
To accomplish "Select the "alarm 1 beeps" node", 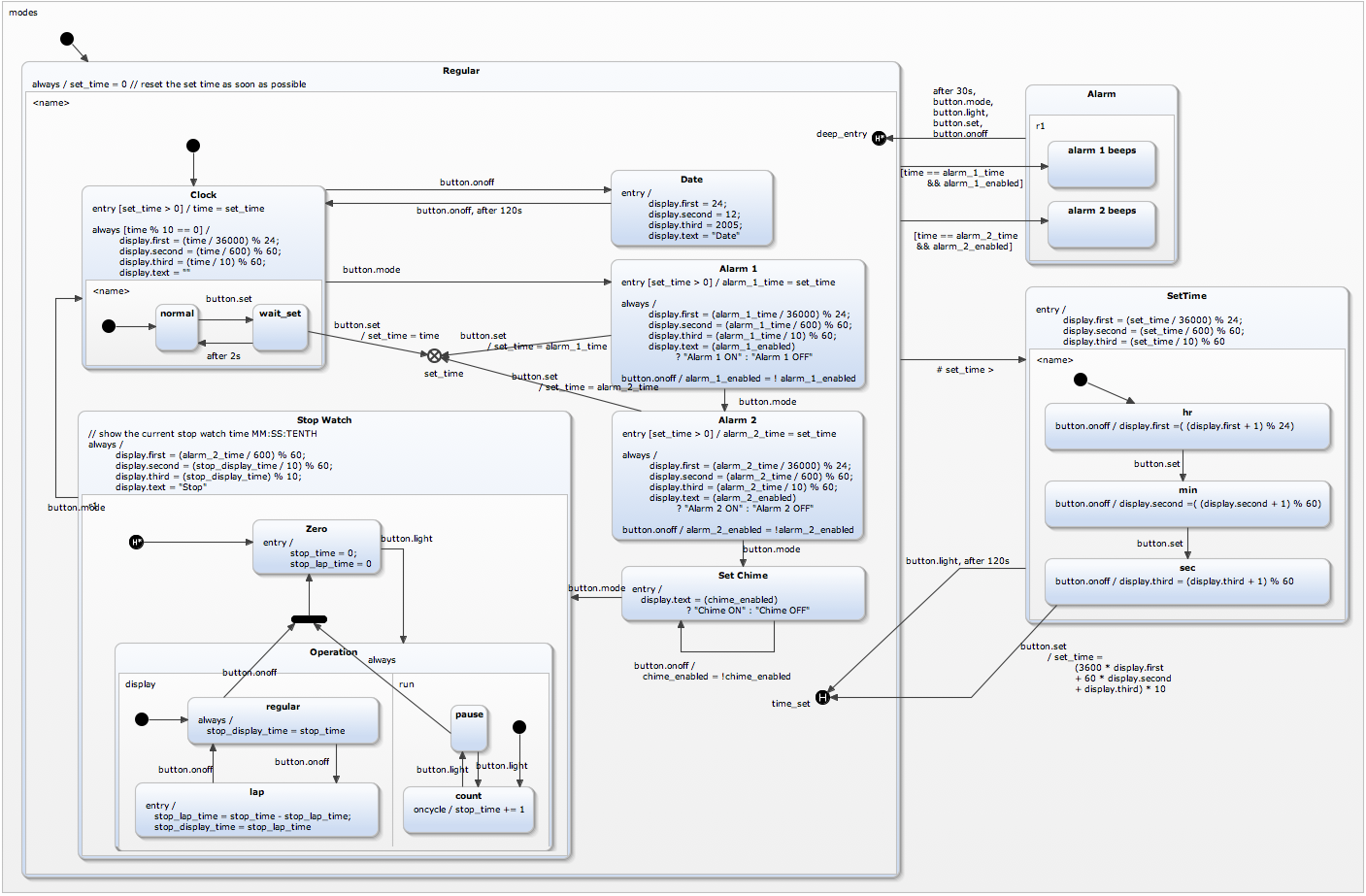I will pyautogui.click(x=1101, y=165).
